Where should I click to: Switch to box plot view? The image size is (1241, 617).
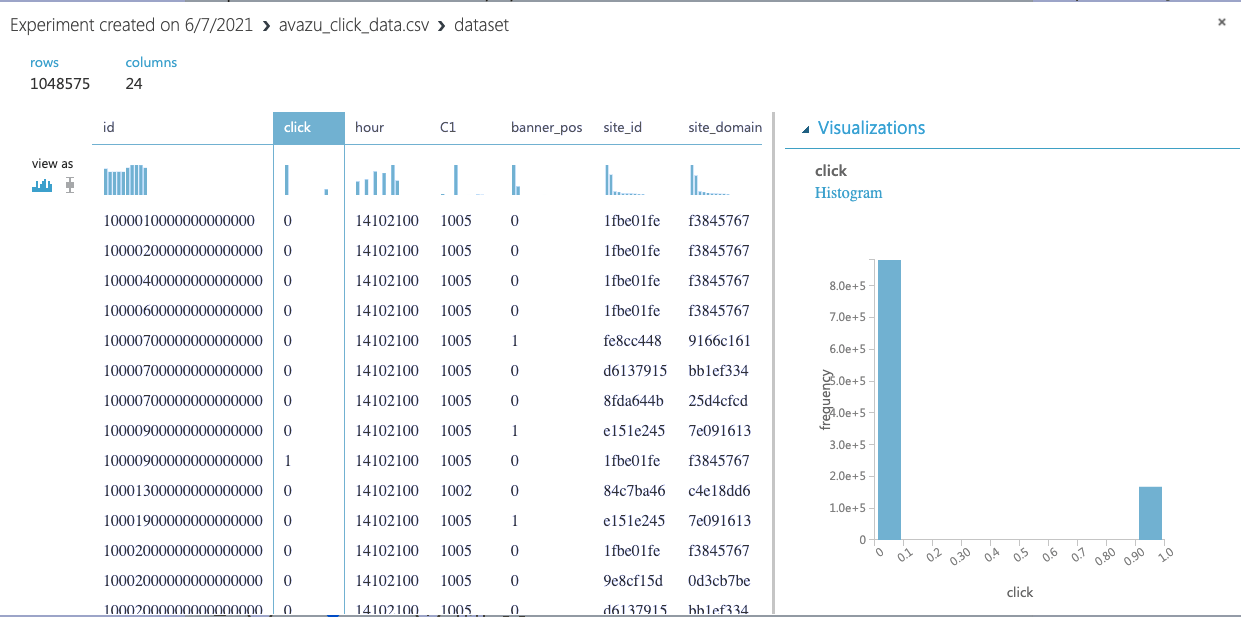pyautogui.click(x=69, y=183)
